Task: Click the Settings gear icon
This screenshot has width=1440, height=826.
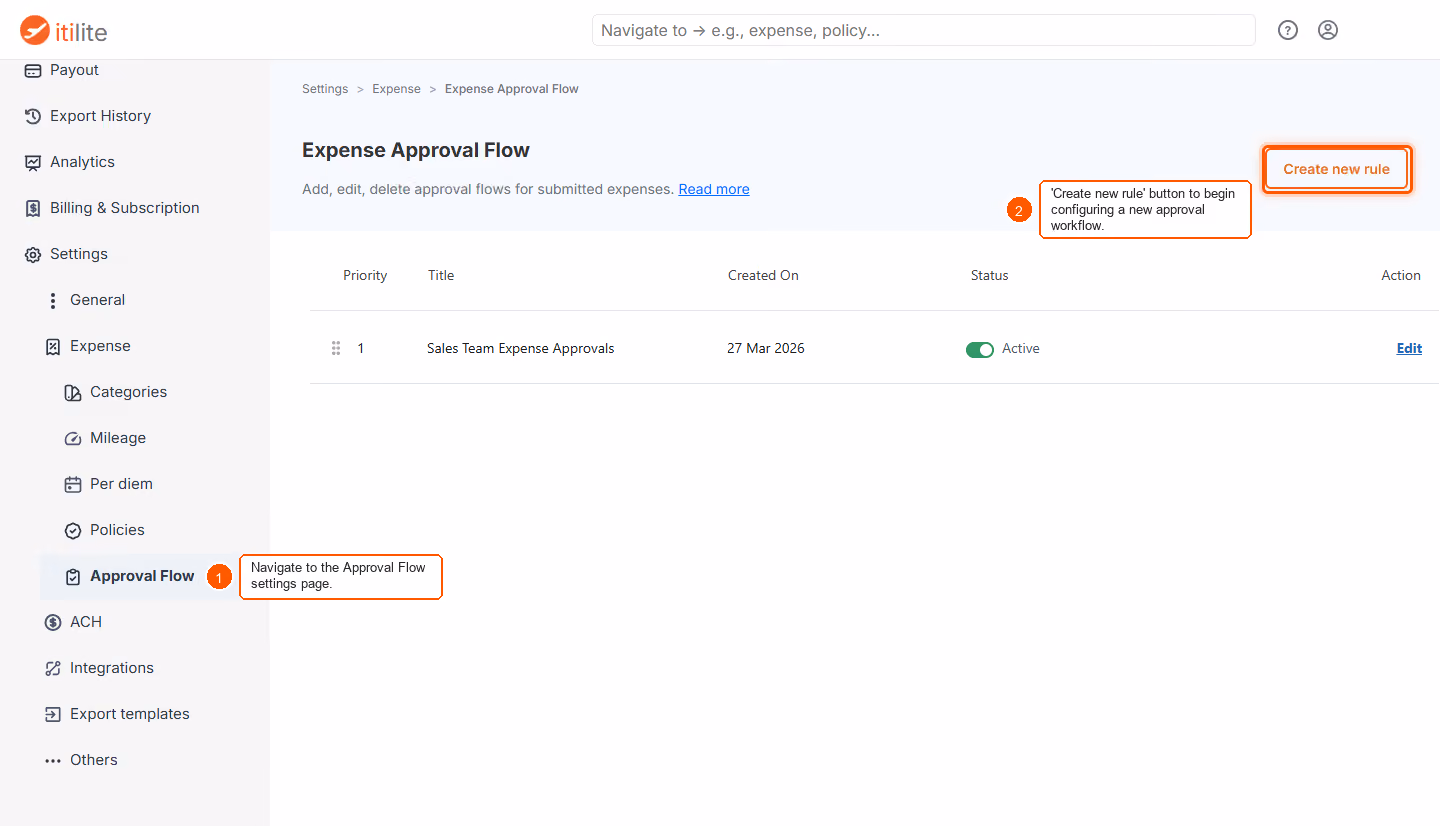Action: click(33, 254)
